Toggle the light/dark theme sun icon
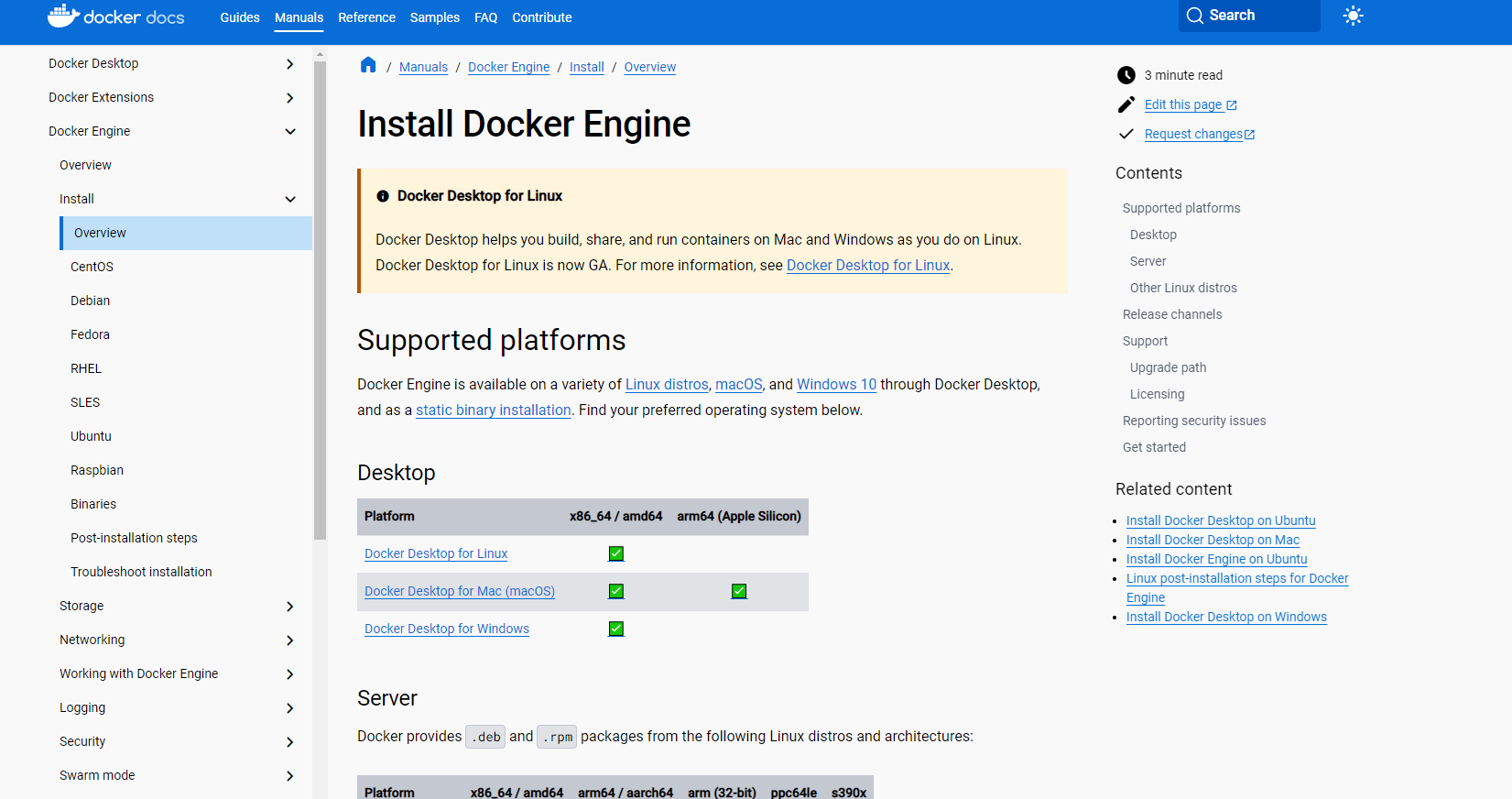1512x799 pixels. coord(1353,16)
